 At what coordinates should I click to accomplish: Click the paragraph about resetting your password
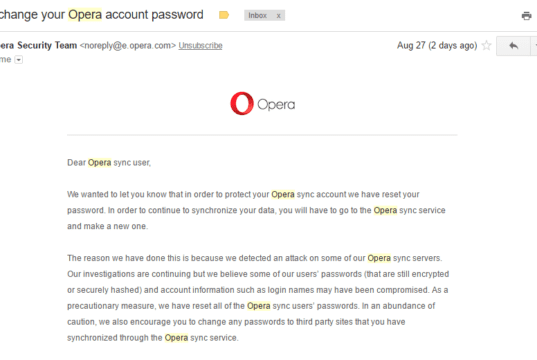(x=256, y=210)
